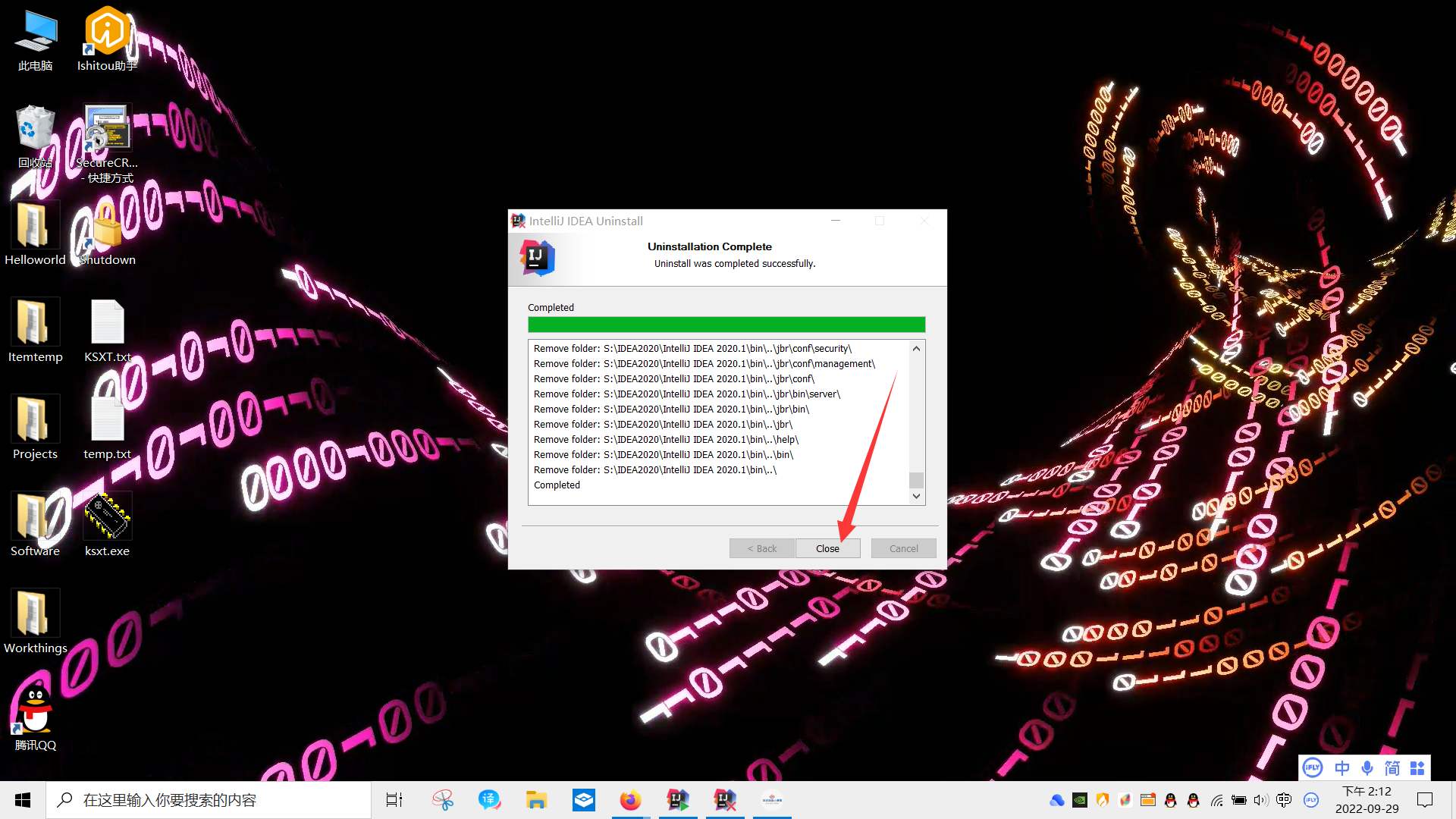
Task: Select the Helloworld folder on desktop
Action: [x=35, y=226]
